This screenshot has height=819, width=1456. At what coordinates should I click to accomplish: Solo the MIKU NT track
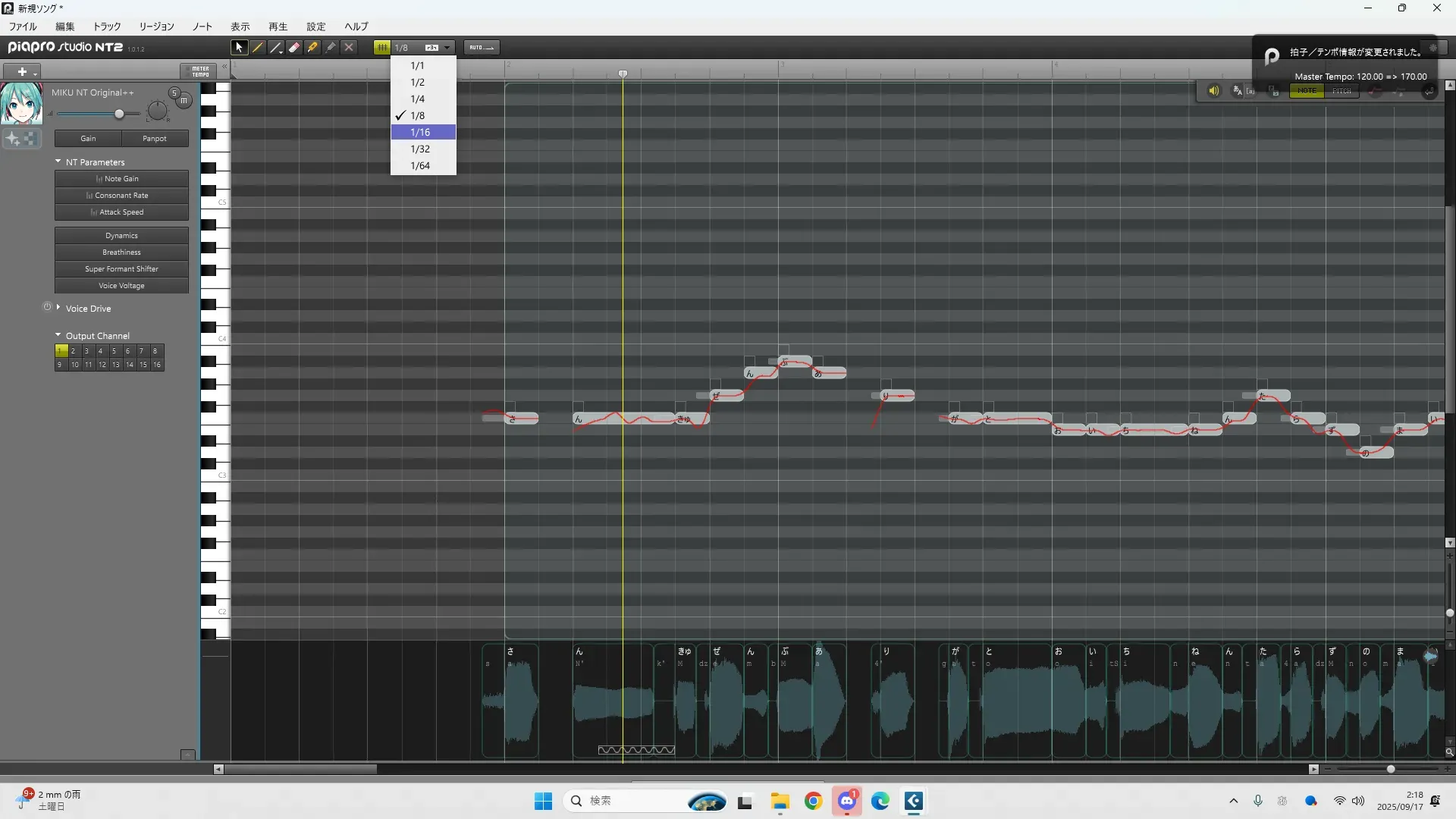click(x=174, y=93)
